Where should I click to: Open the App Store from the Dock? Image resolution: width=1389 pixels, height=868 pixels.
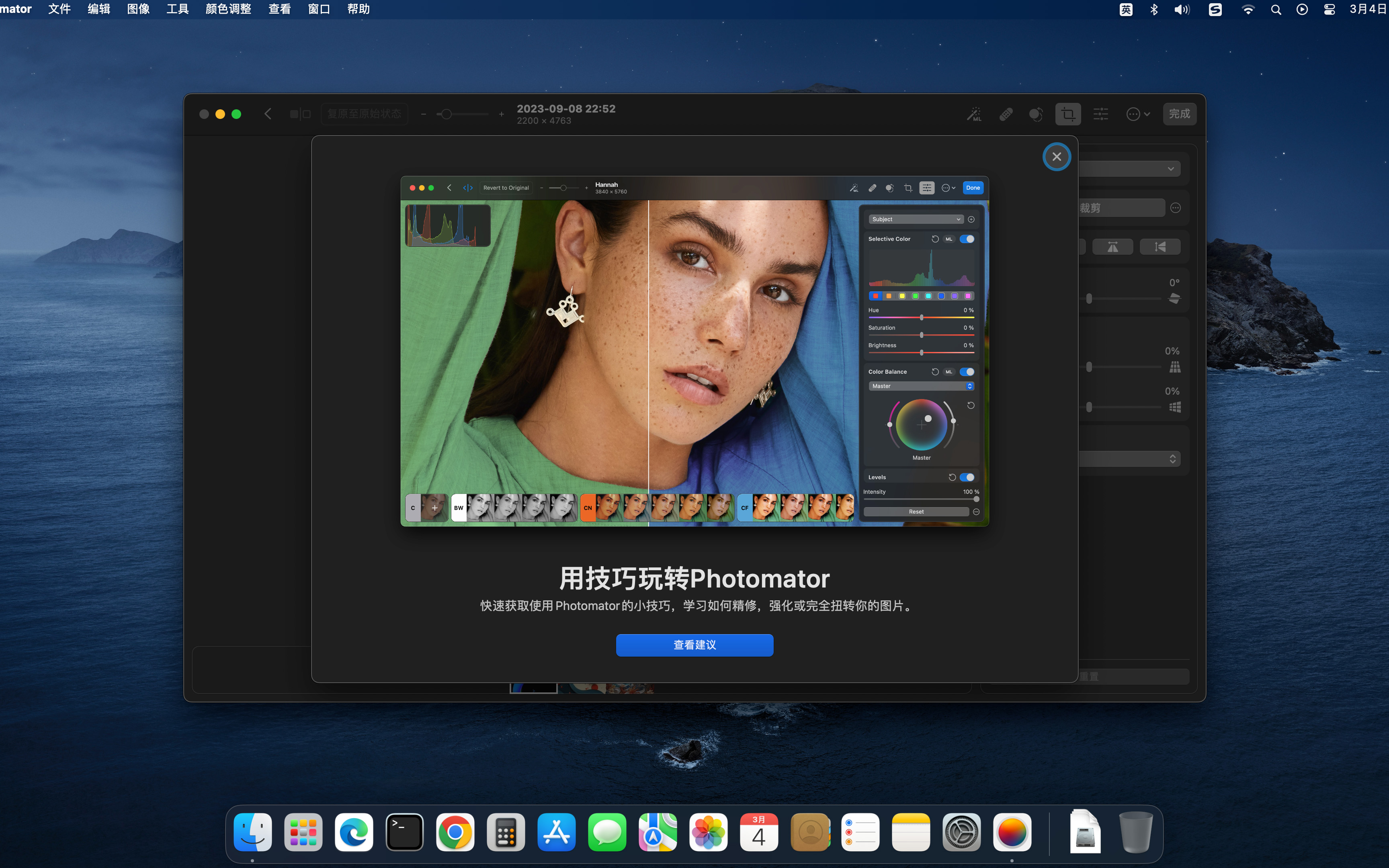click(x=557, y=832)
